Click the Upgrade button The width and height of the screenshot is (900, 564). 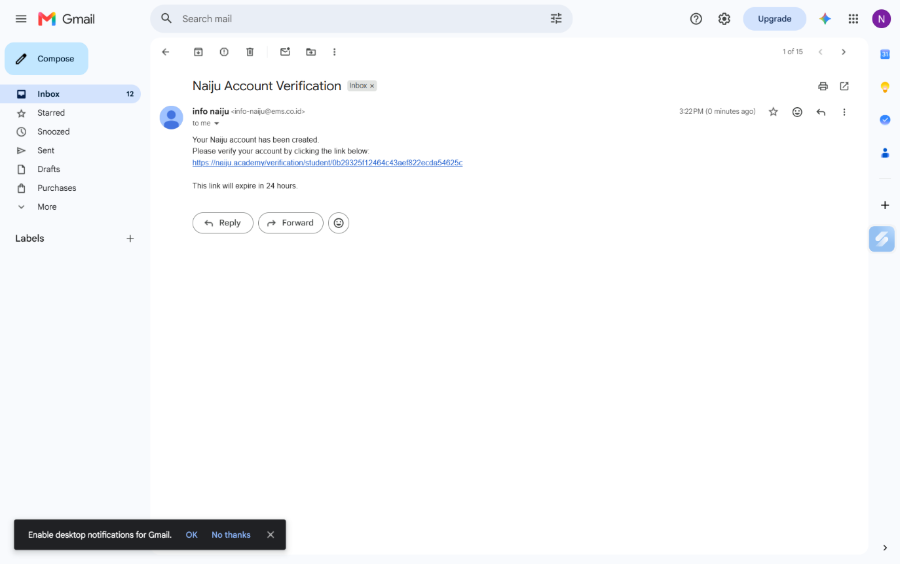(774, 19)
